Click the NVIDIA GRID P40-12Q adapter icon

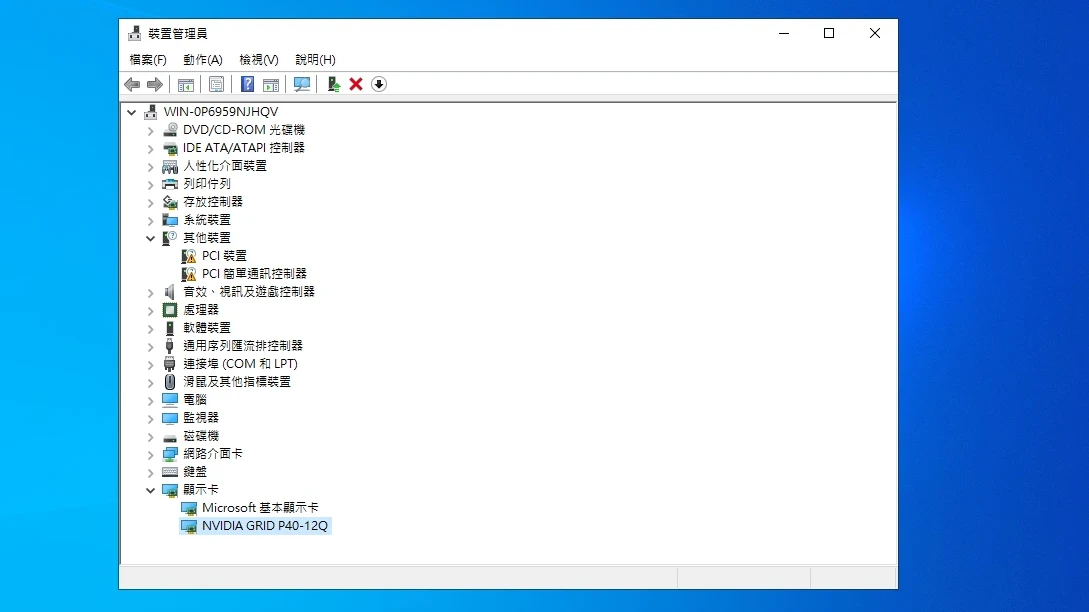coord(189,527)
